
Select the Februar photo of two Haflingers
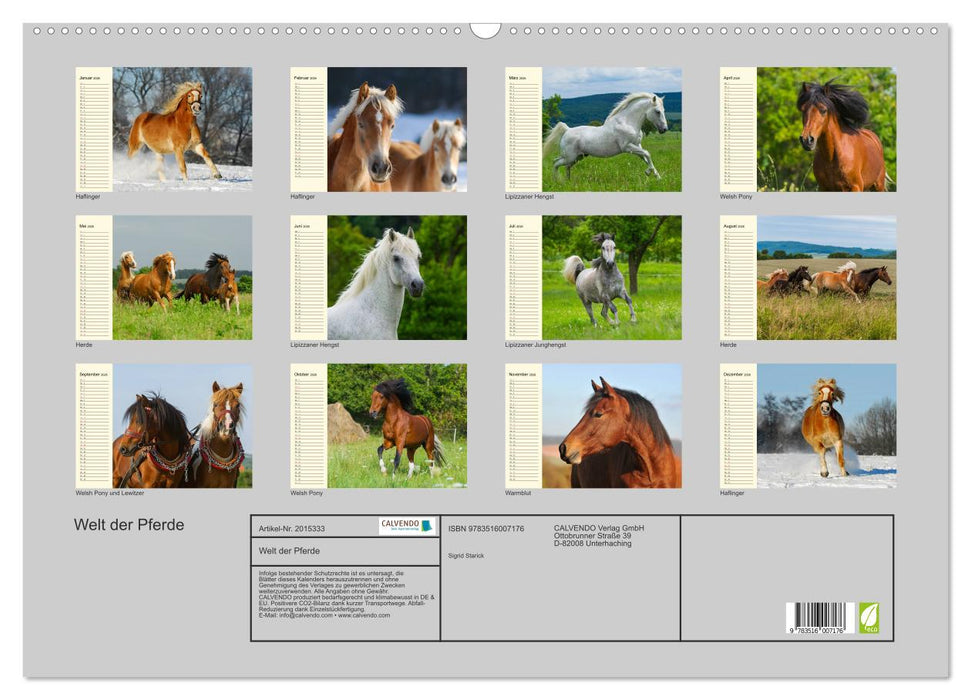(397, 129)
